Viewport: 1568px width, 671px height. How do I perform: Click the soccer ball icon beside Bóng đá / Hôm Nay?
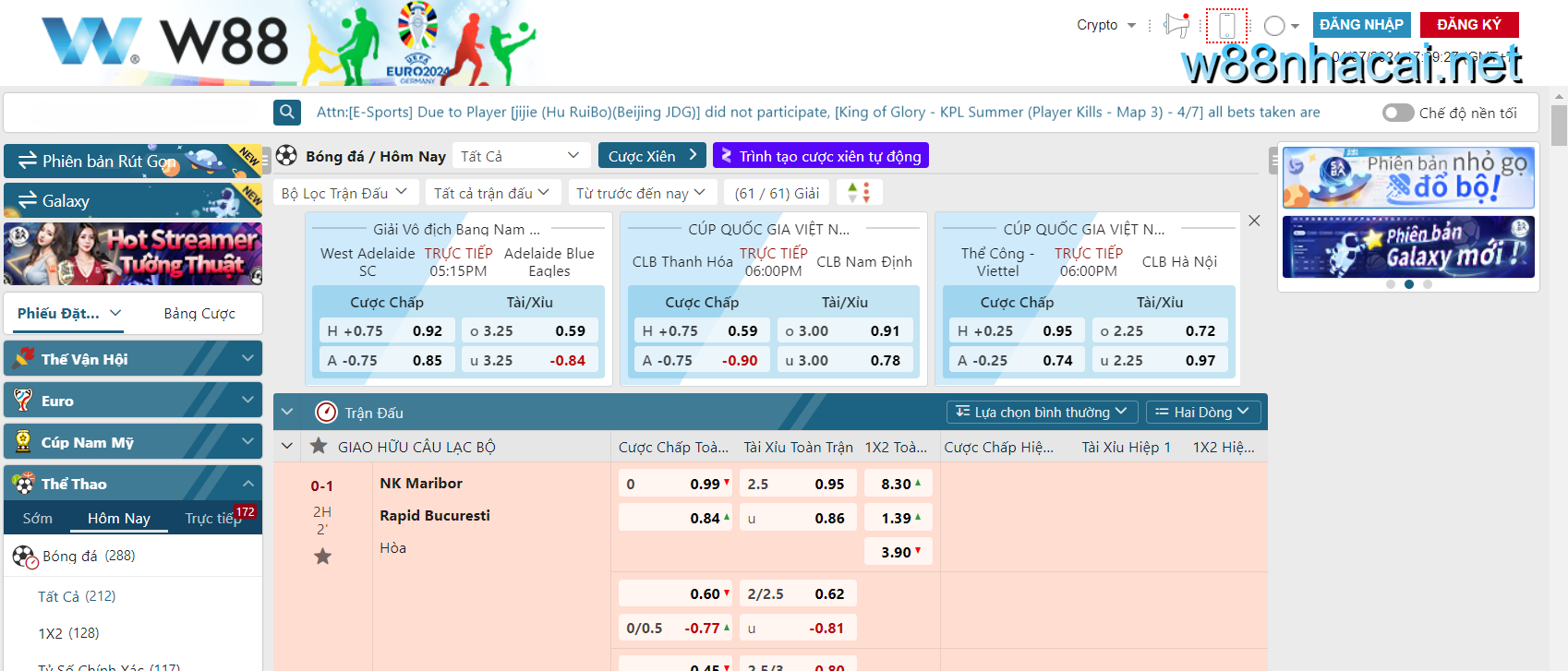(x=286, y=155)
